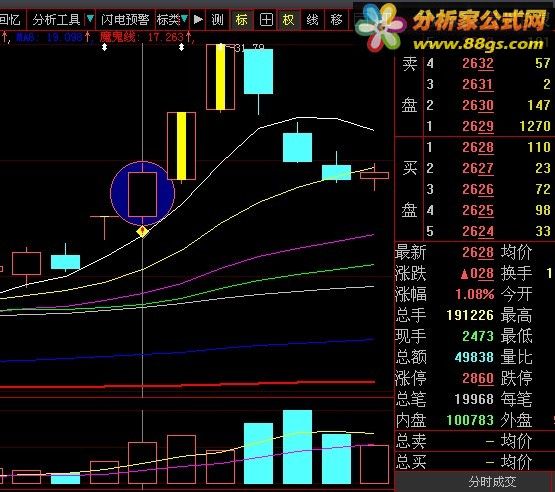555x492 pixels.
Task: Click the sell price 2629 quote
Action: point(477,126)
